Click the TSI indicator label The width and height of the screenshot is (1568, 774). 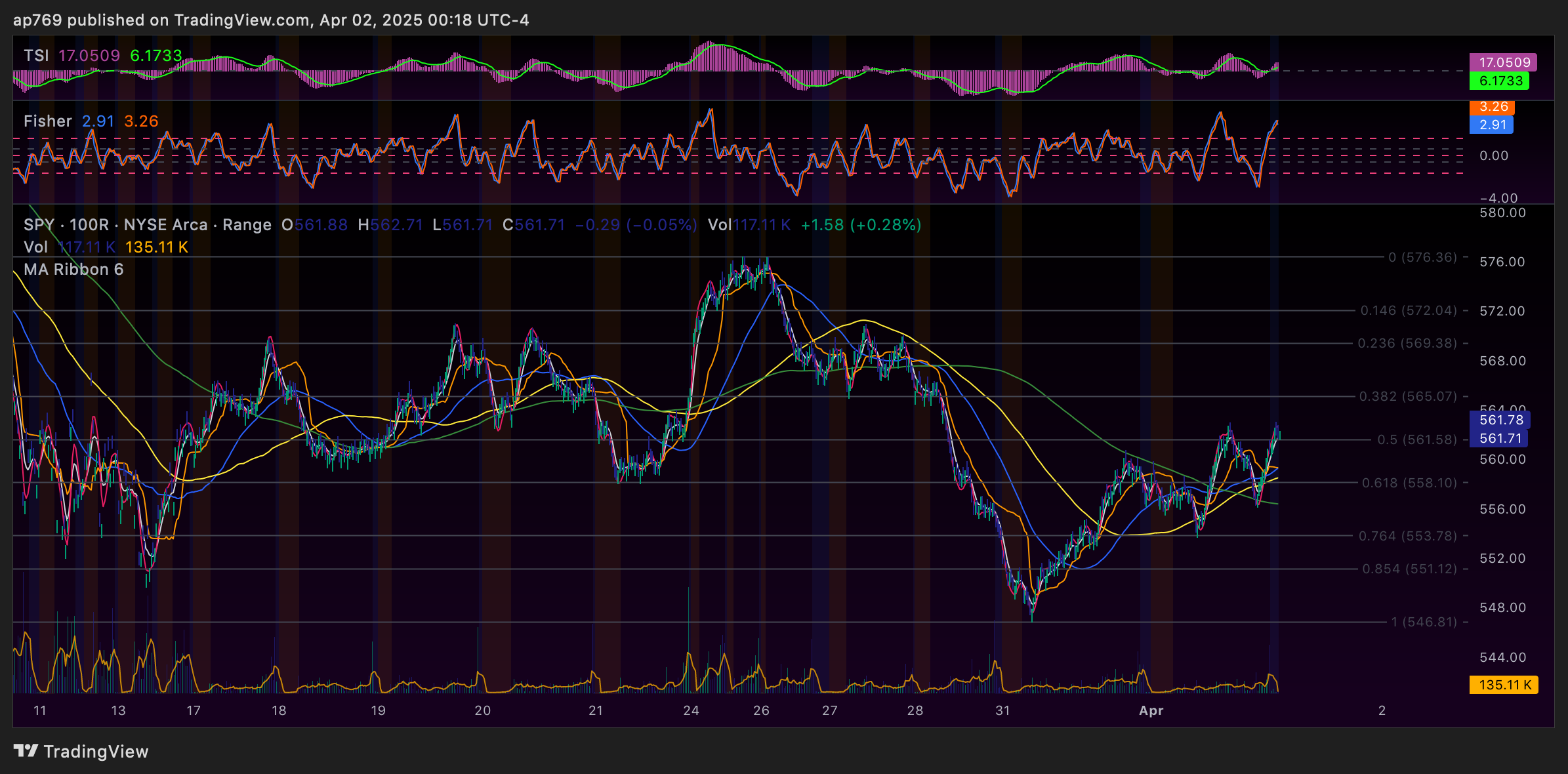point(36,56)
